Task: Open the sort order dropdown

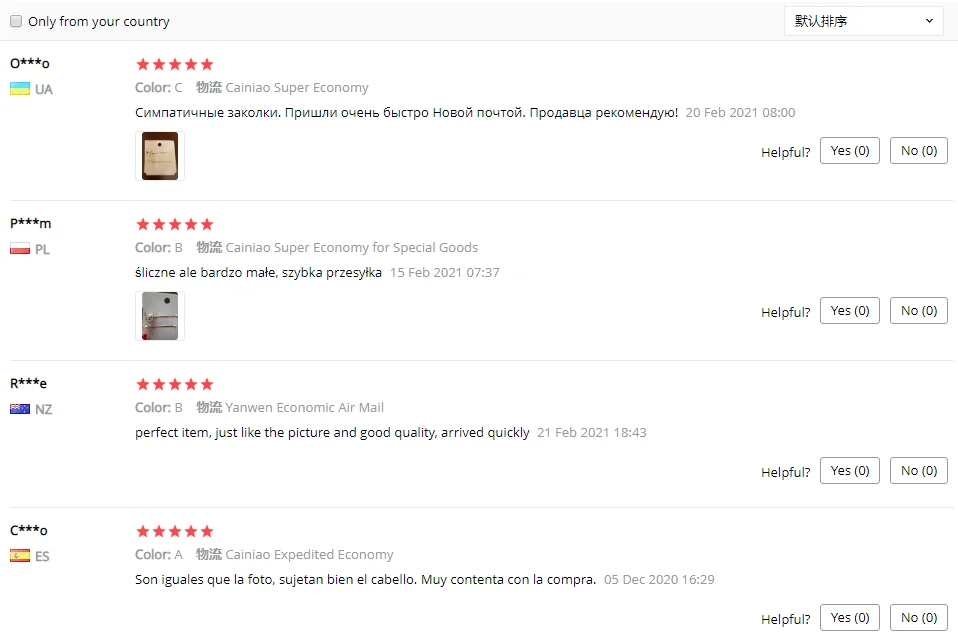Action: (x=863, y=21)
